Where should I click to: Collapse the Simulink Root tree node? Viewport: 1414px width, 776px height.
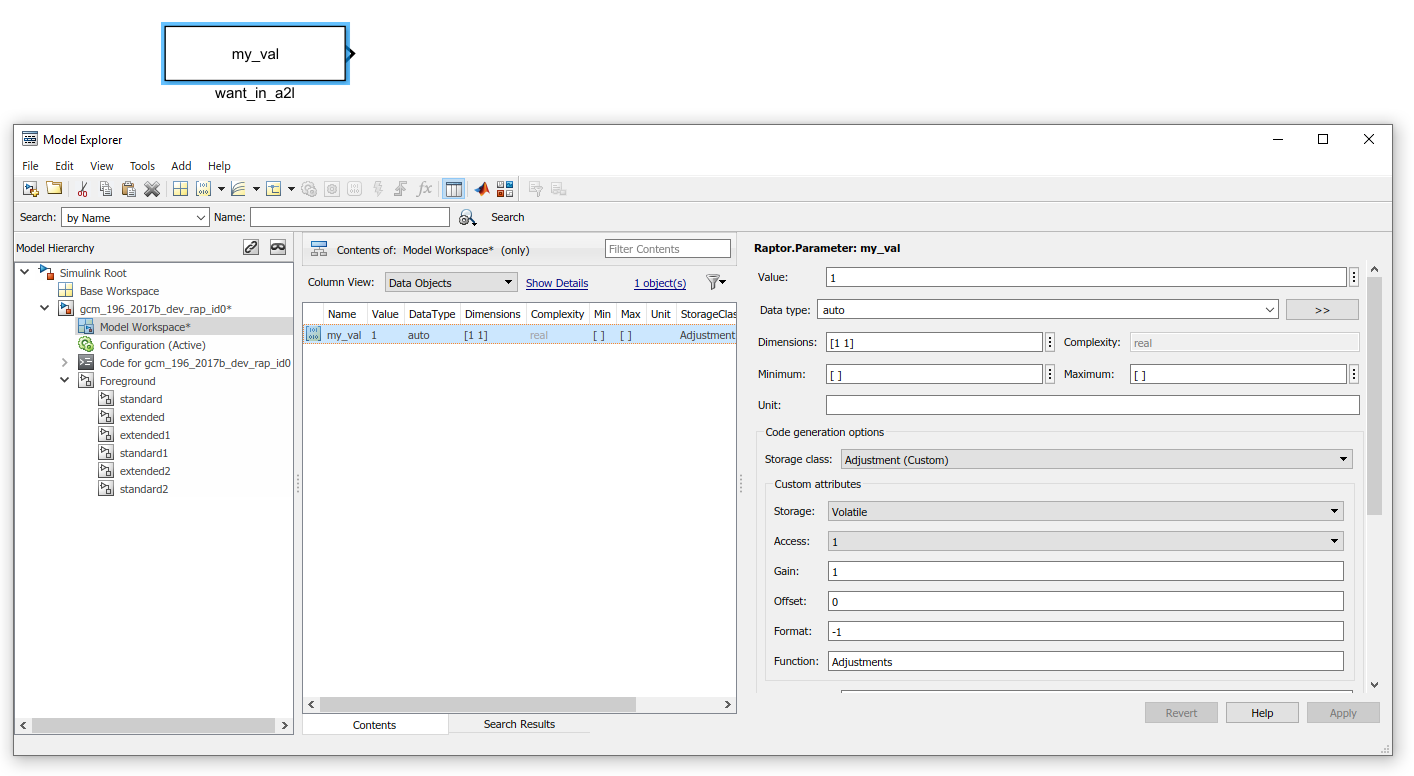point(25,272)
